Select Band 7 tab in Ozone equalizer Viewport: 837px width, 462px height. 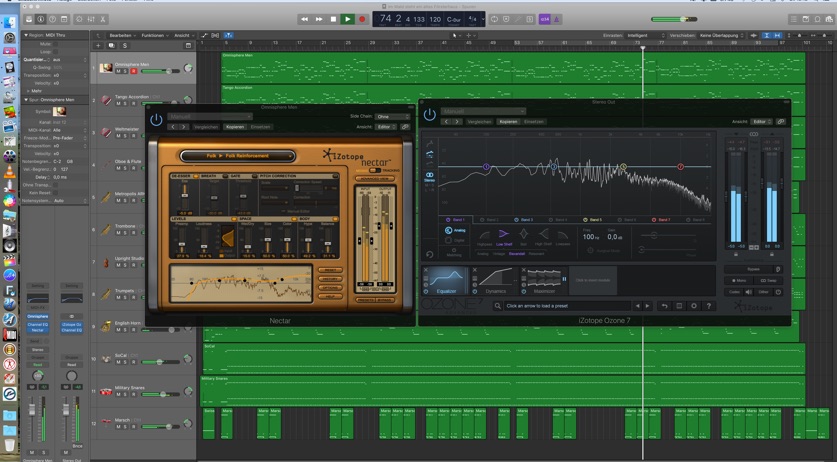661,220
